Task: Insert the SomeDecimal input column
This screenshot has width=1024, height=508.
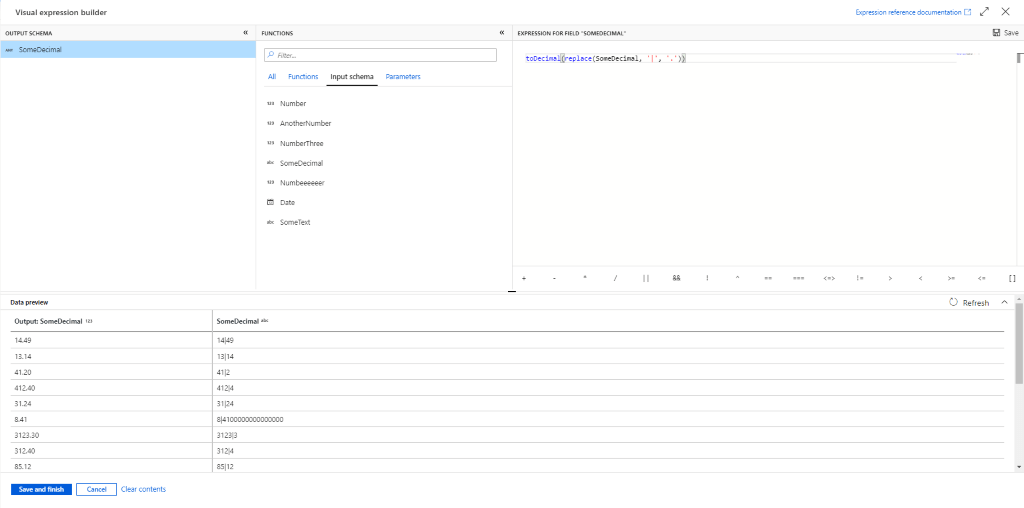Action: tap(301, 163)
